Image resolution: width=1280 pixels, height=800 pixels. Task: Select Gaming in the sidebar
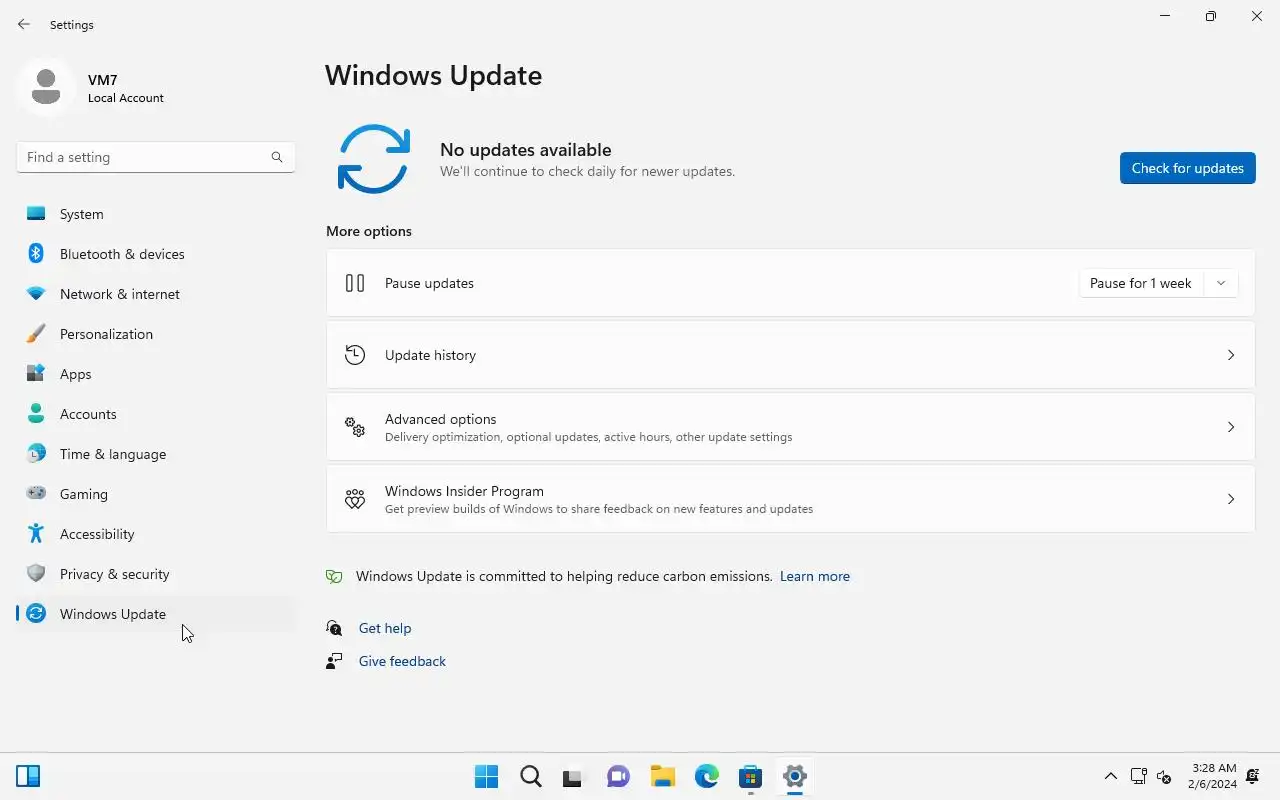(x=155, y=494)
